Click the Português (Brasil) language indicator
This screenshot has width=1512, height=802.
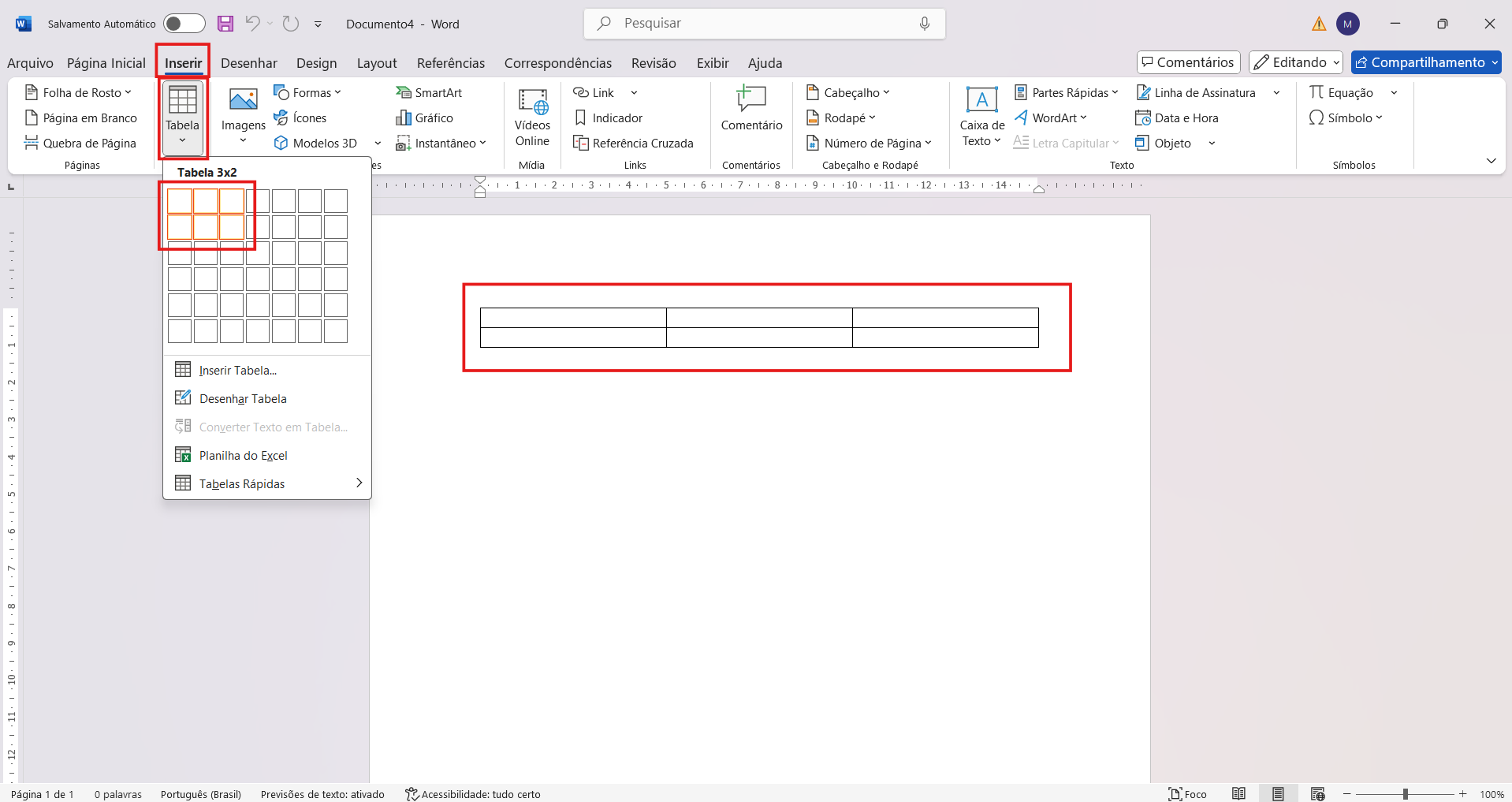[x=201, y=794]
